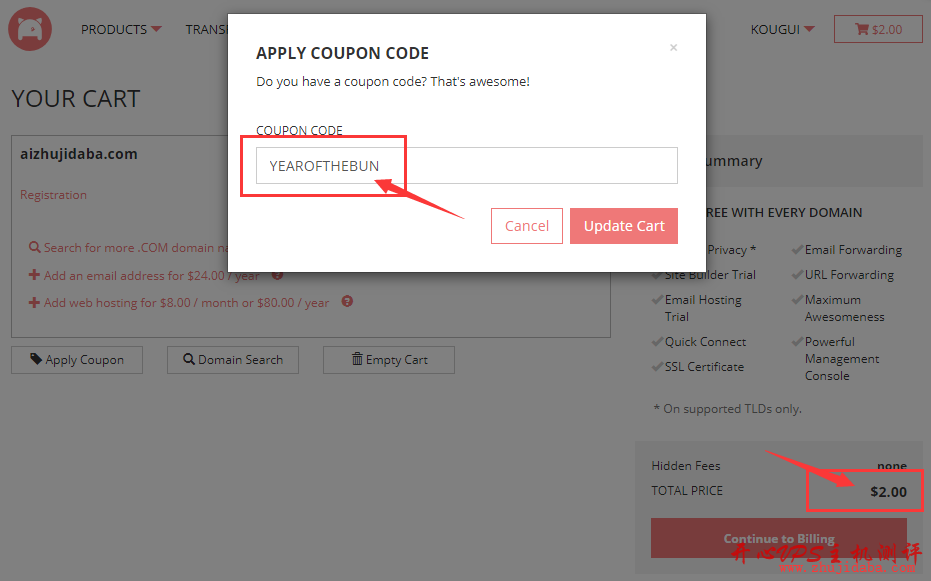931x581 pixels.
Task: Cancel the coupon code dialog
Action: coord(527,226)
